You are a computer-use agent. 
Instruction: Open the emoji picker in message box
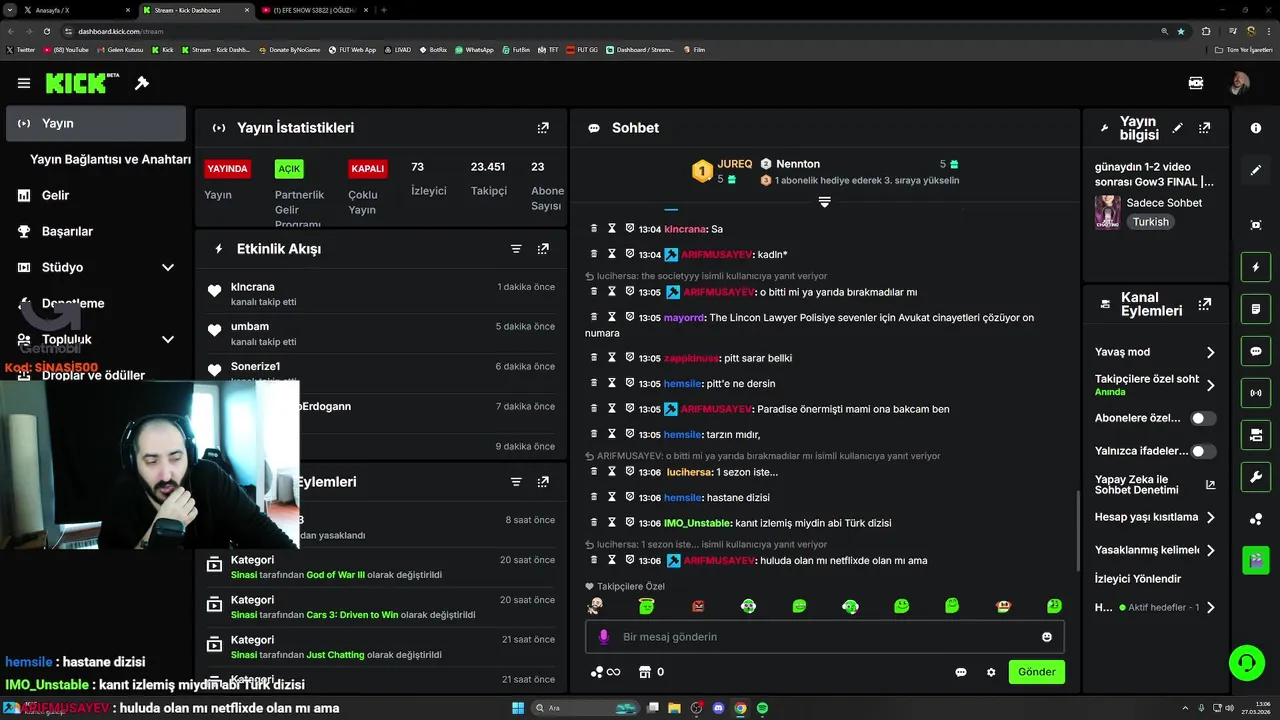click(x=1047, y=637)
